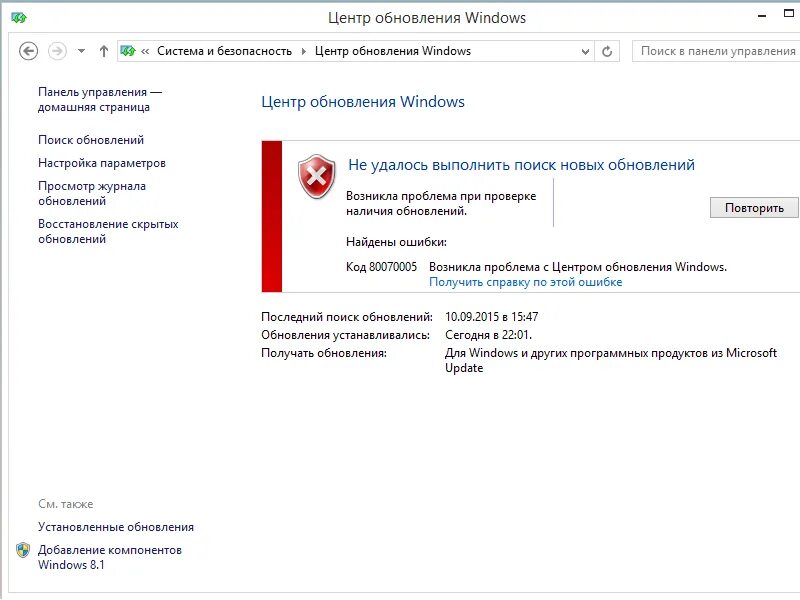Open recent locations dropdown arrow
The image size is (800, 600).
click(x=81, y=51)
